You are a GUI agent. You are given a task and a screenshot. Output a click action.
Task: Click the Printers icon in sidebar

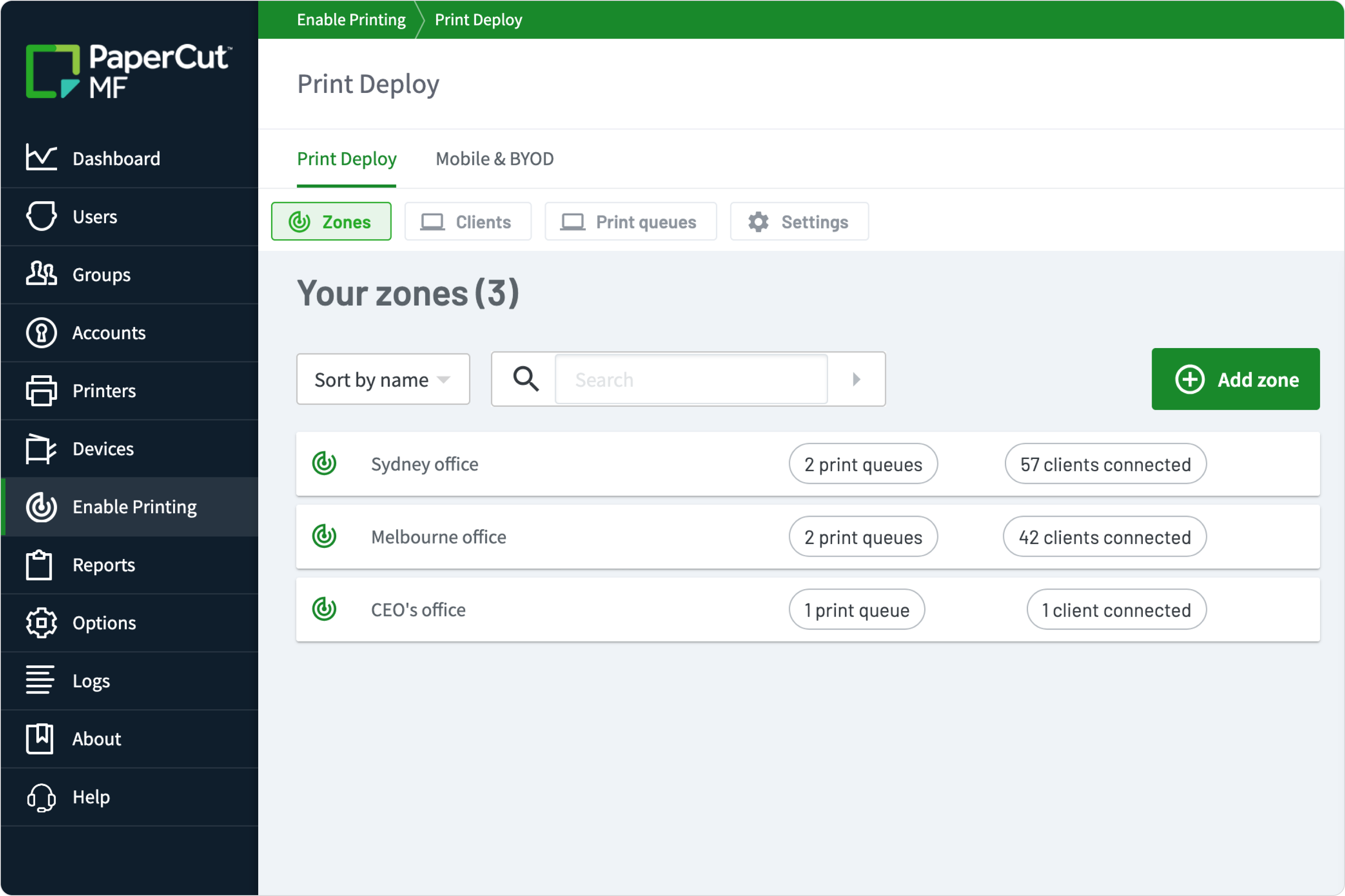coord(41,391)
